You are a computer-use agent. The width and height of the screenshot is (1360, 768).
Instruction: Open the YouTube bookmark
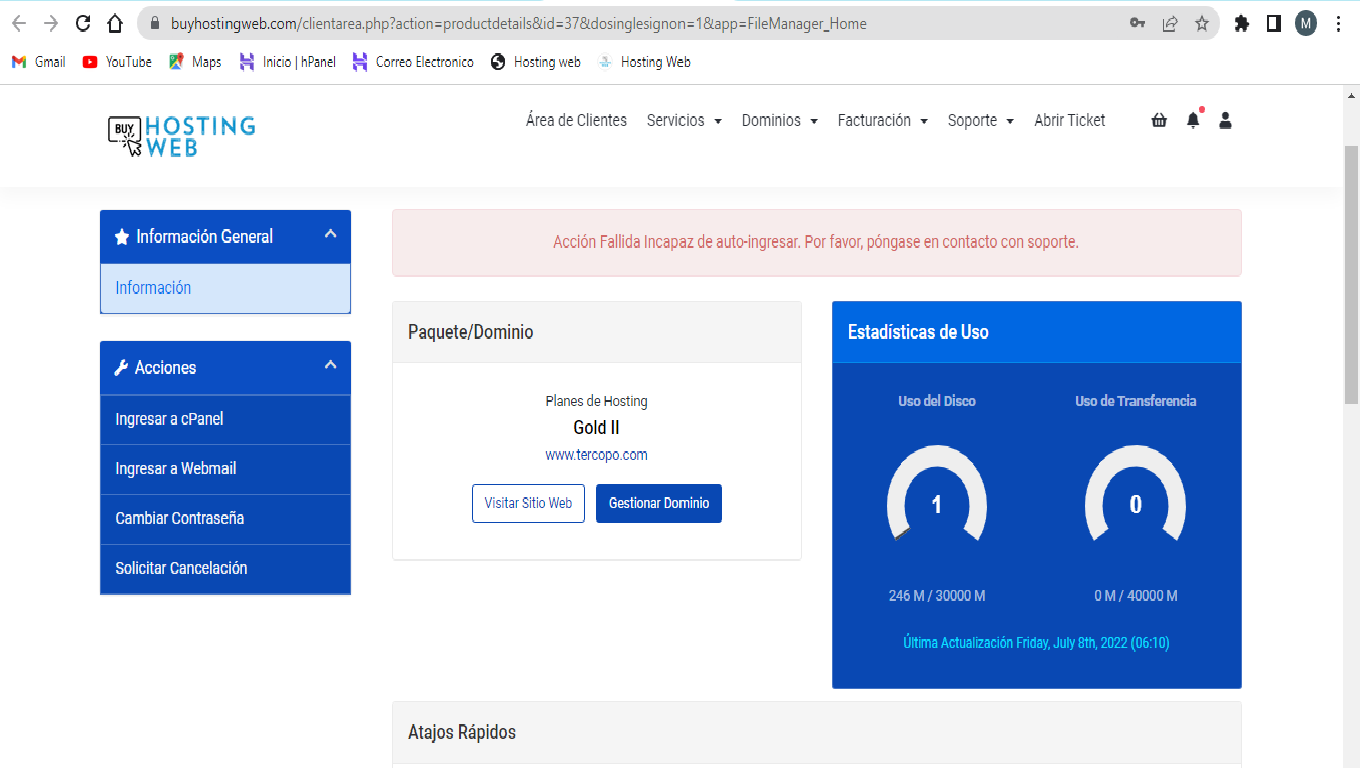pos(117,62)
